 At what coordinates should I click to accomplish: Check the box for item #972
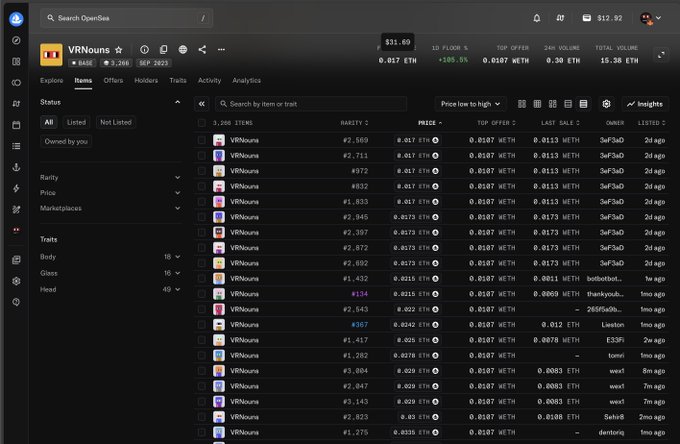[x=202, y=171]
